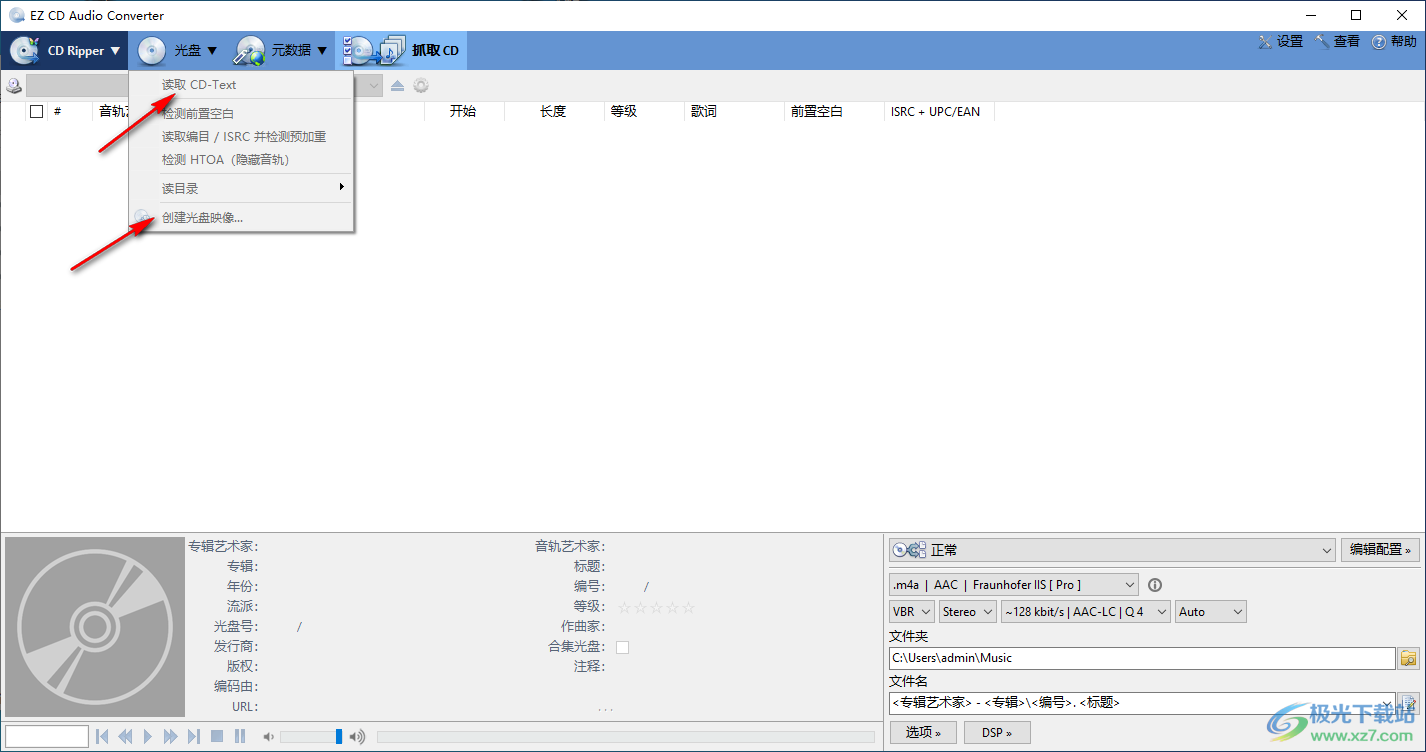Expand the 读目录 submenu
Screen dimensions: 1426x752
point(241,188)
